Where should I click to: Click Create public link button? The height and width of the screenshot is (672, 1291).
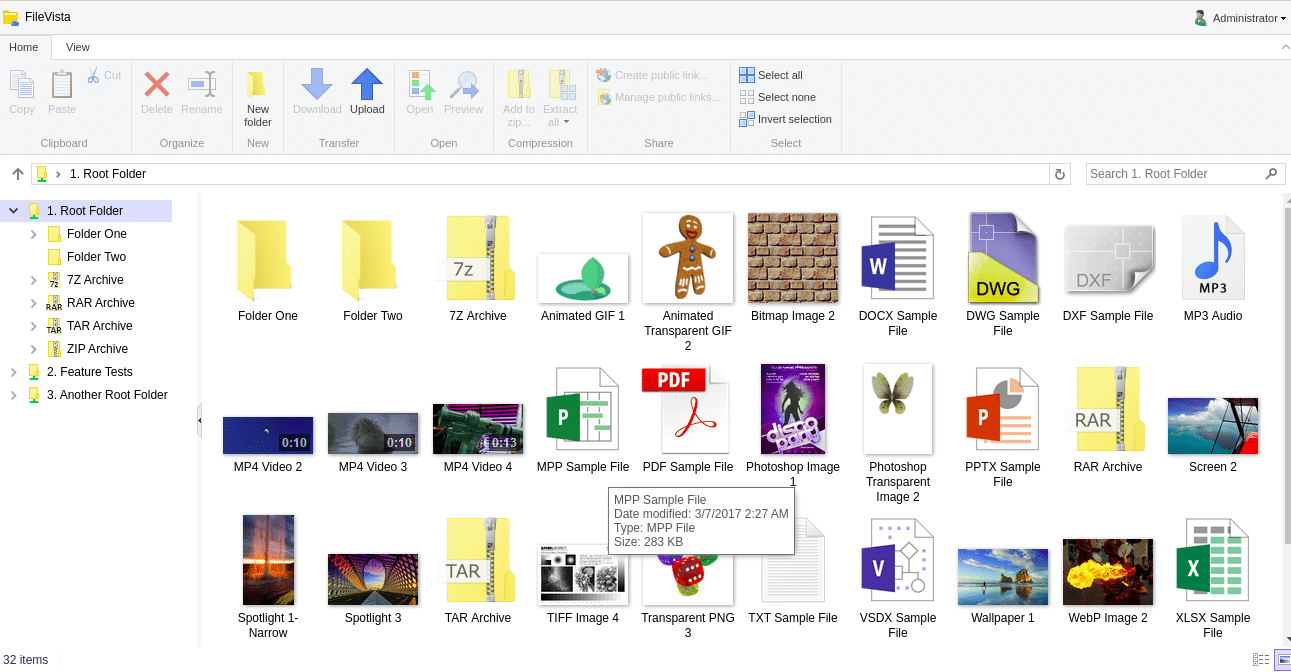(652, 75)
